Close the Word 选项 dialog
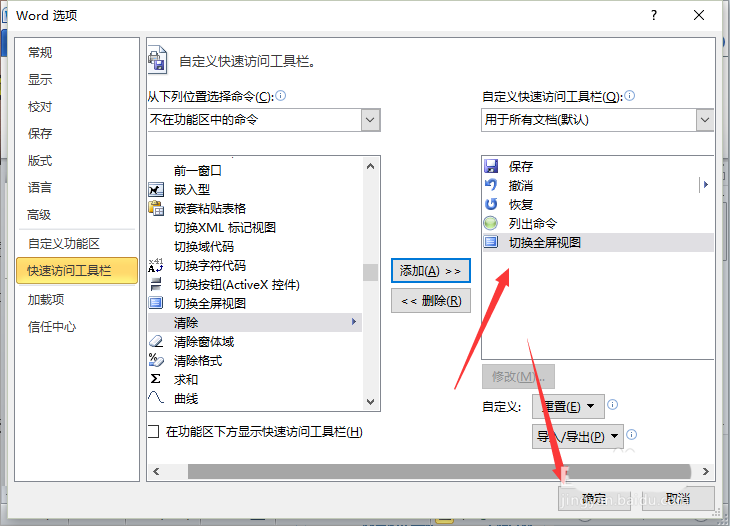This screenshot has width=730, height=526. click(x=699, y=15)
